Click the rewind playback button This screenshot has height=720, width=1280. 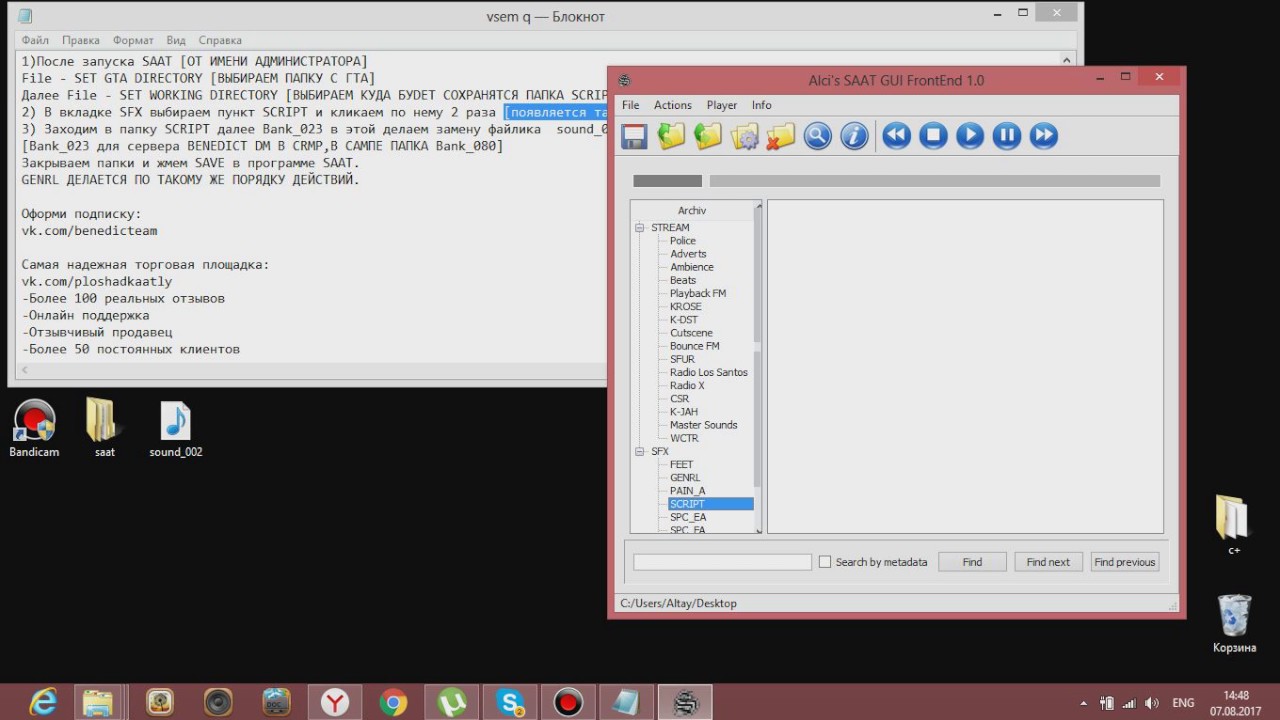(x=897, y=136)
